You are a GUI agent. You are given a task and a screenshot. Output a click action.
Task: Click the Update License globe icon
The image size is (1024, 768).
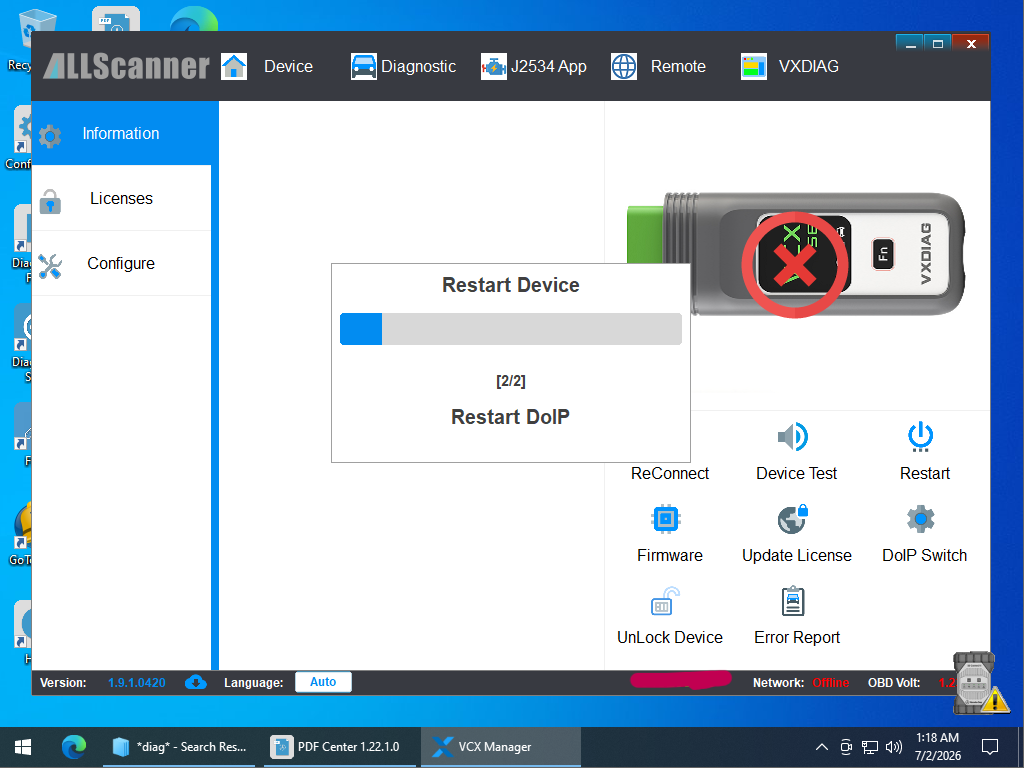pyautogui.click(x=793, y=519)
